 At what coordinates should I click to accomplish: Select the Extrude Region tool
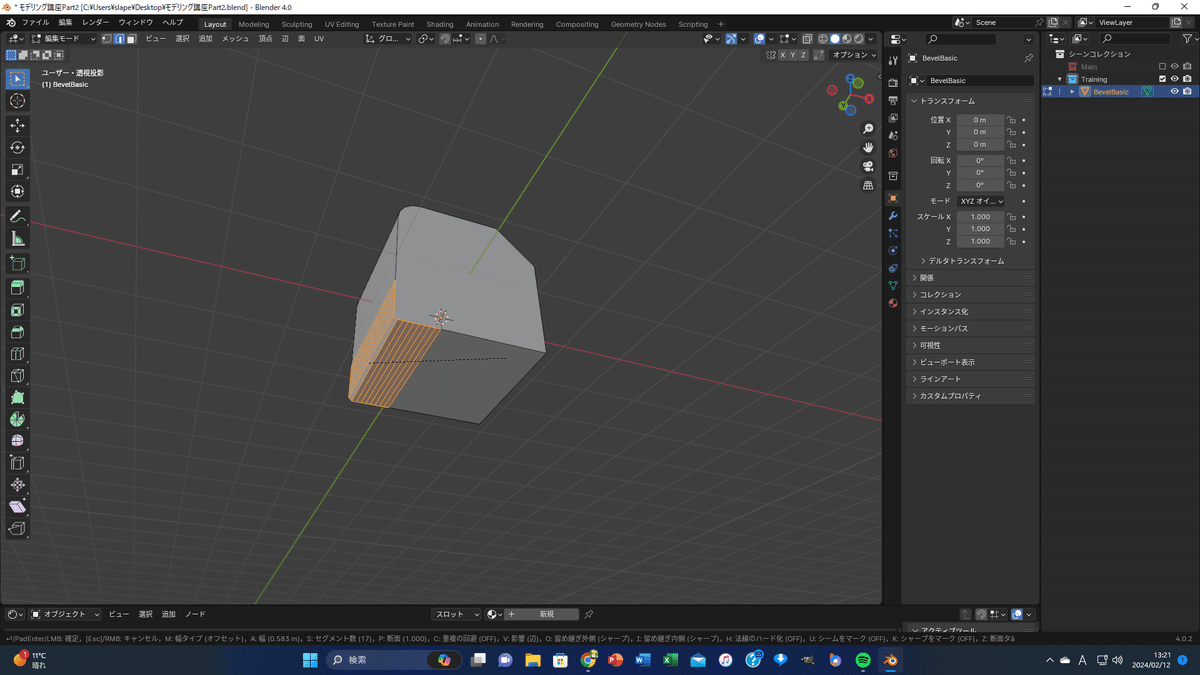[17, 288]
